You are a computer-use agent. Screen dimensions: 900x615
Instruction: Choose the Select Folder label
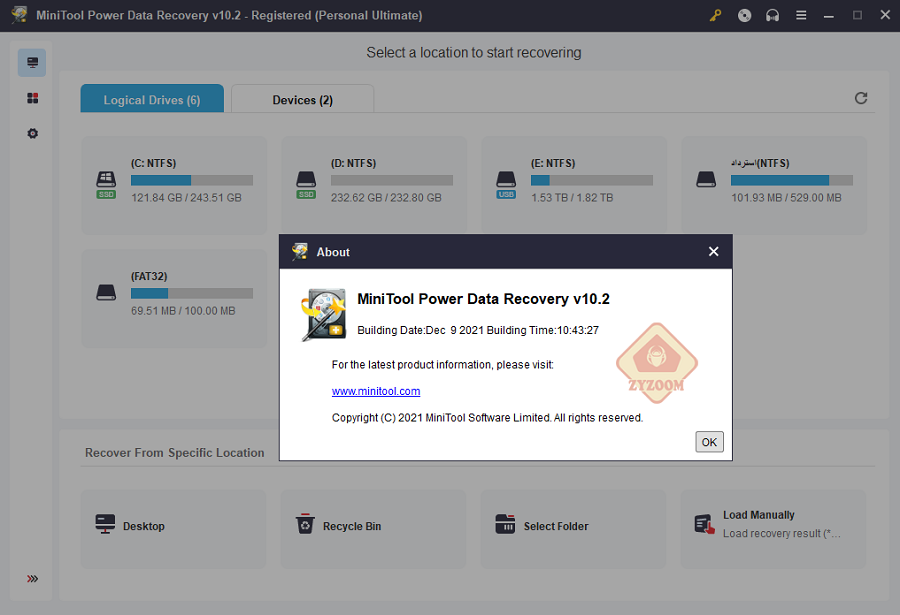556,526
